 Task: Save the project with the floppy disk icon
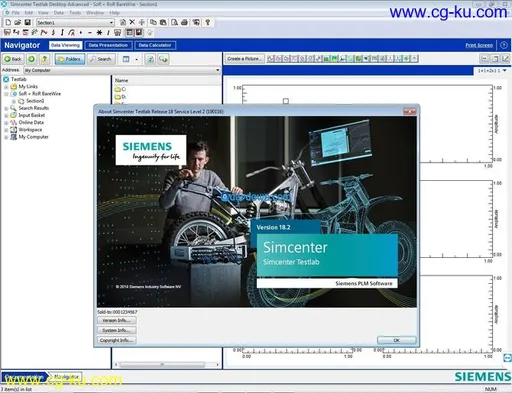pyautogui.click(x=27, y=22)
